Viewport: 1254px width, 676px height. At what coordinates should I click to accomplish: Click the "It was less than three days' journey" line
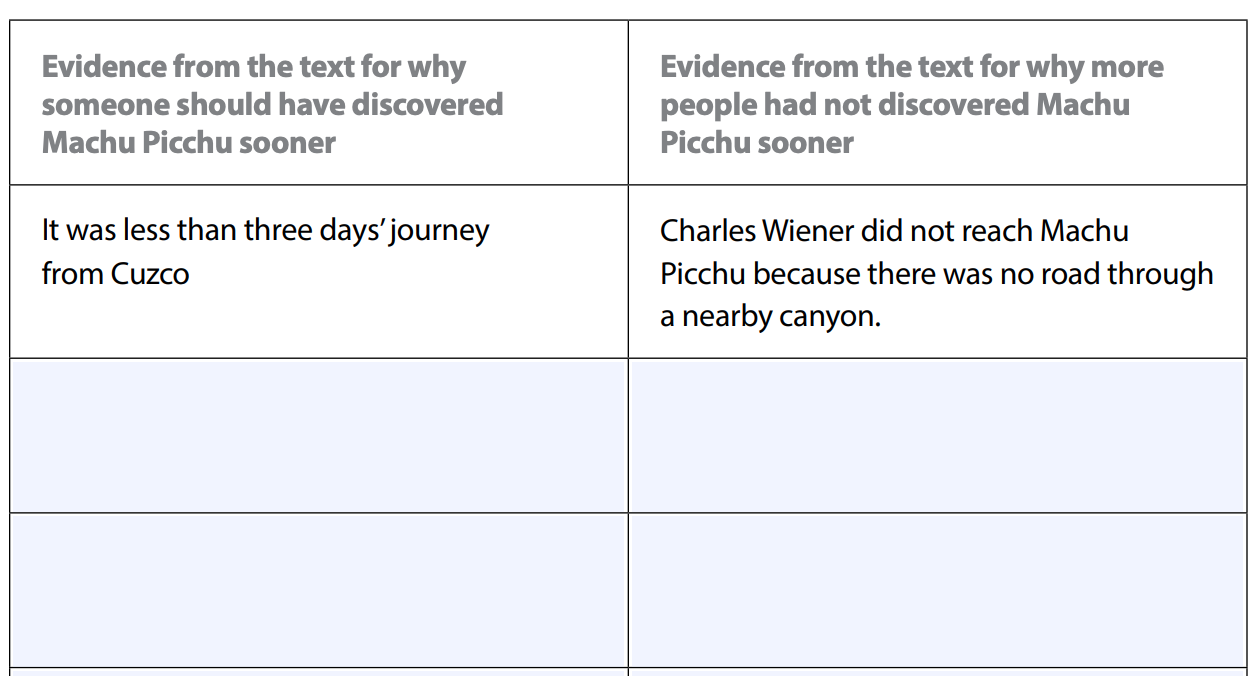[265, 230]
